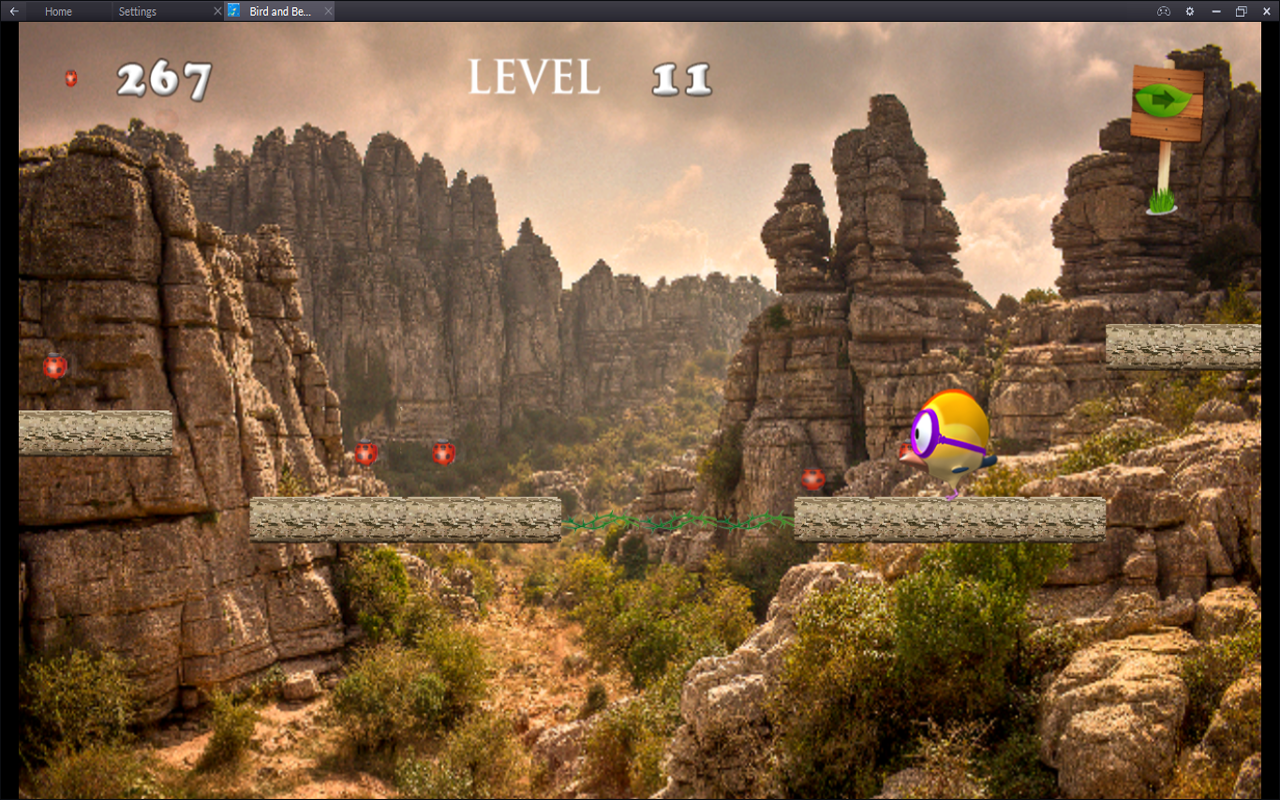Switch to the Settings tab

[x=137, y=11]
